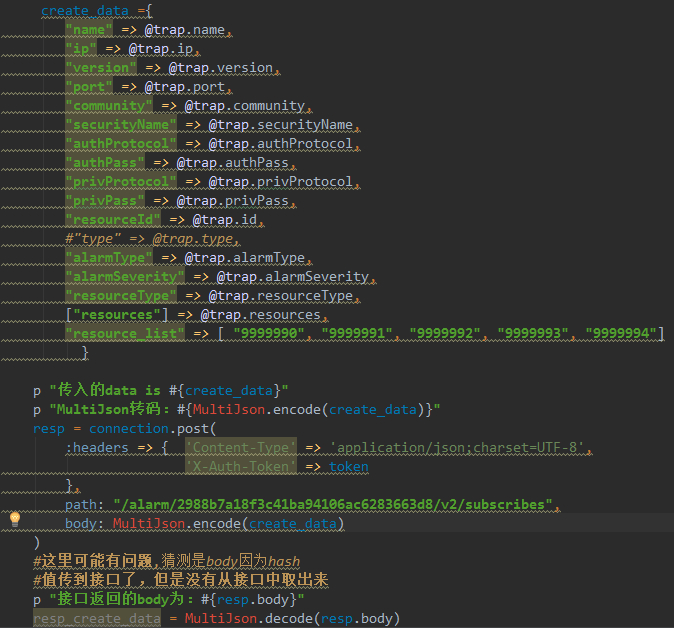Click connection.post method call
The width and height of the screenshot is (674, 628).
pyautogui.click(x=153, y=429)
